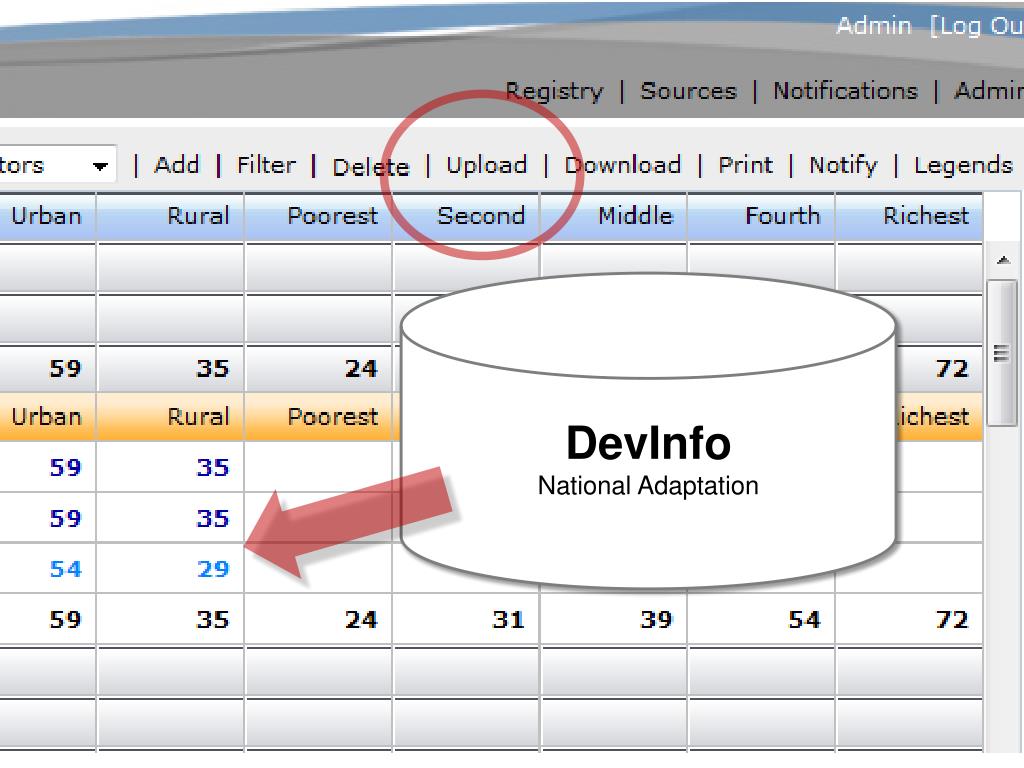Click value 39 in the bottom row
The width and height of the screenshot is (1024, 768).
656,620
